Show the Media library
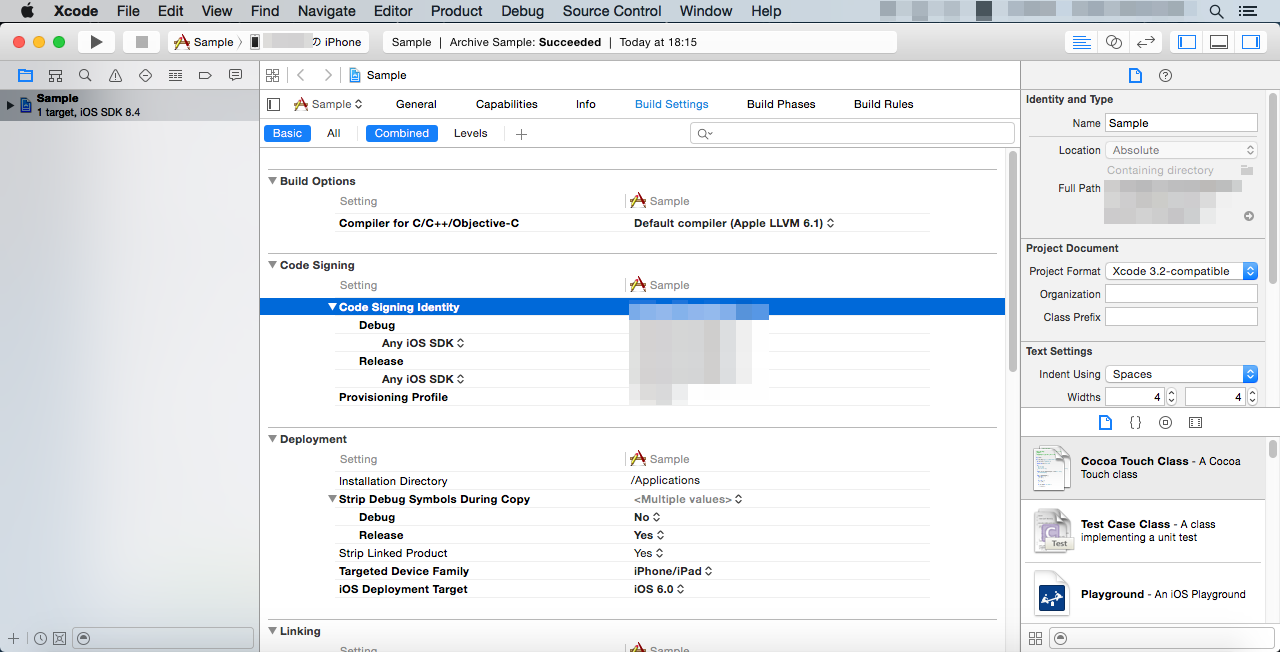This screenshot has height=652, width=1280. [1195, 423]
